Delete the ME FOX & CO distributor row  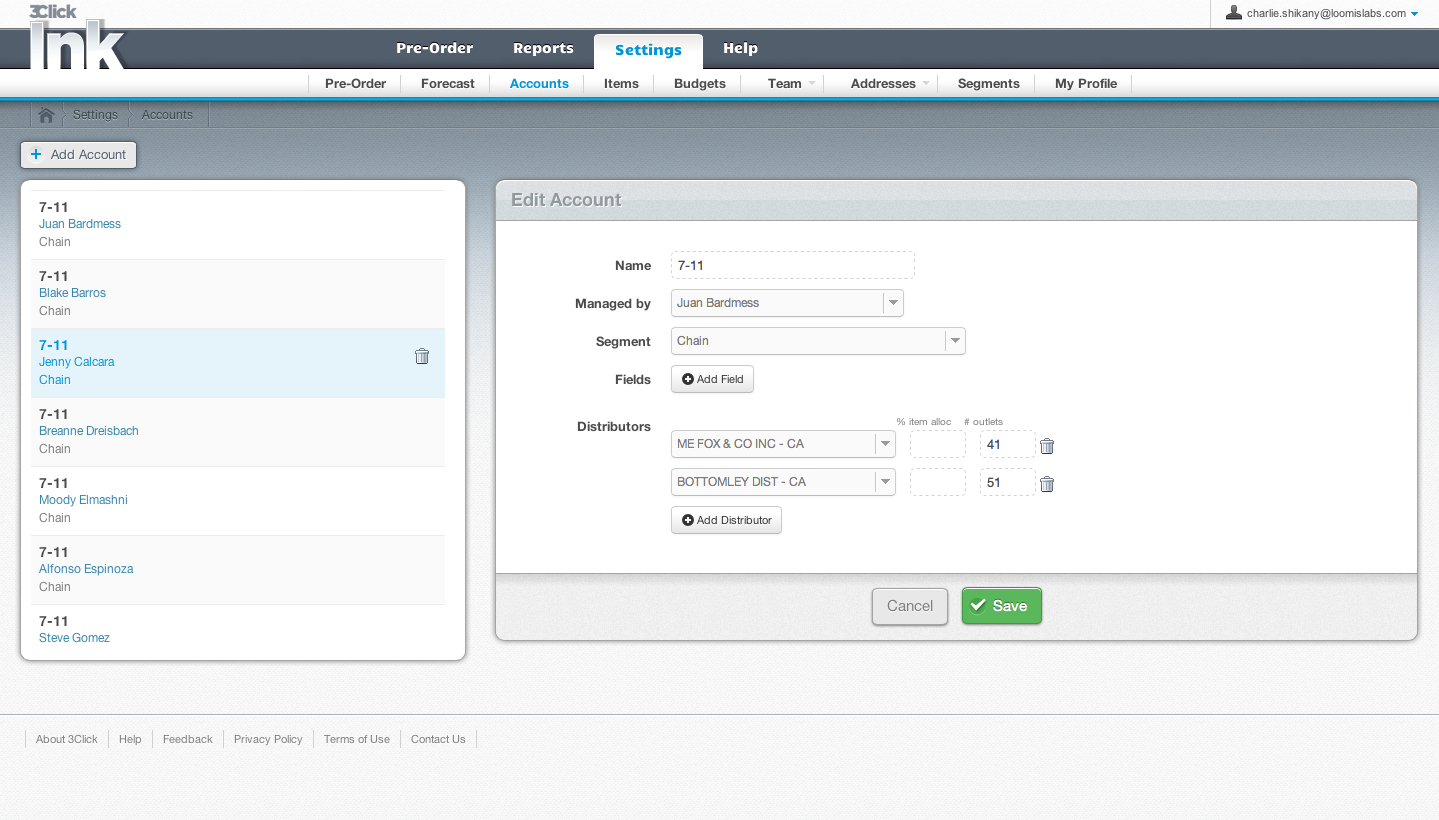pos(1047,446)
